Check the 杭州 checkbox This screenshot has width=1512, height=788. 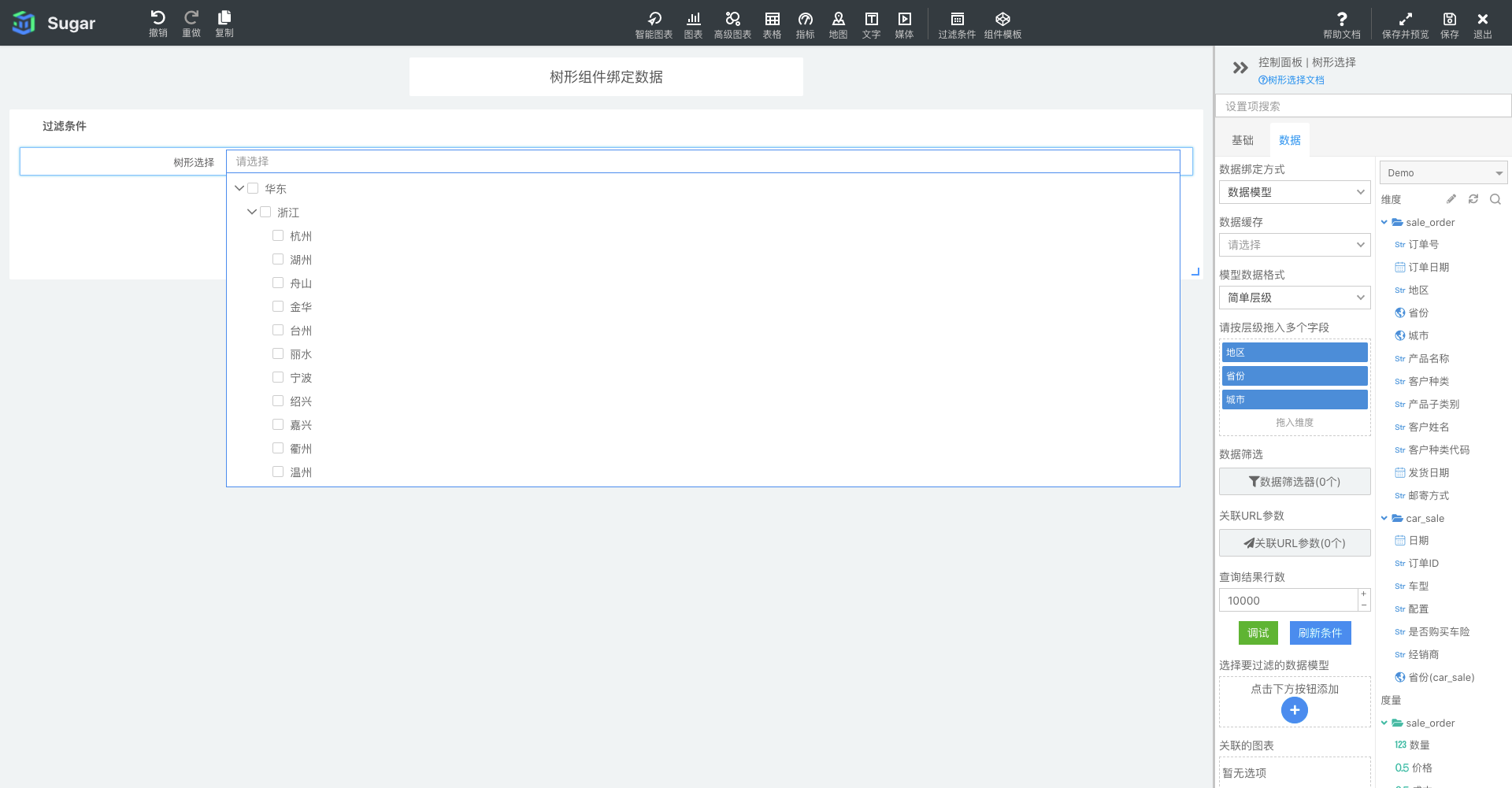click(x=278, y=235)
